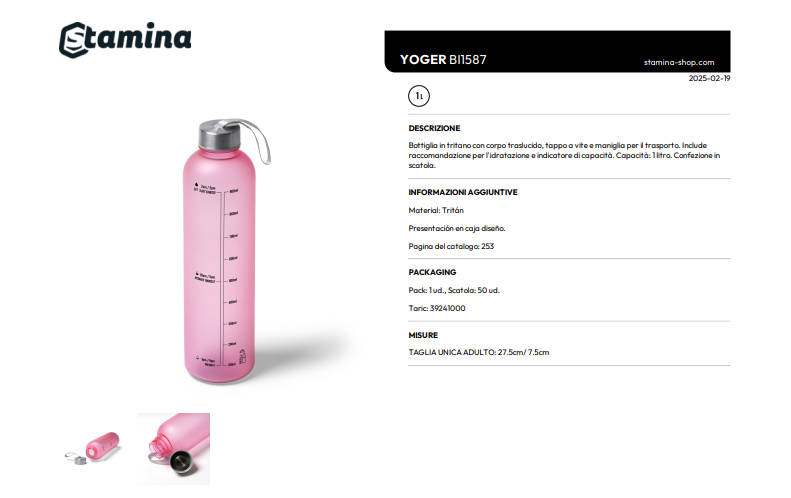
Task: Click the PACKAGING section heading
Action: [432, 272]
